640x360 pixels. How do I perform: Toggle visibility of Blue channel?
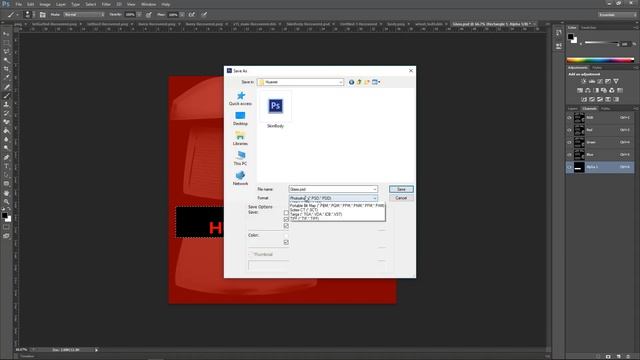[x=569, y=154]
